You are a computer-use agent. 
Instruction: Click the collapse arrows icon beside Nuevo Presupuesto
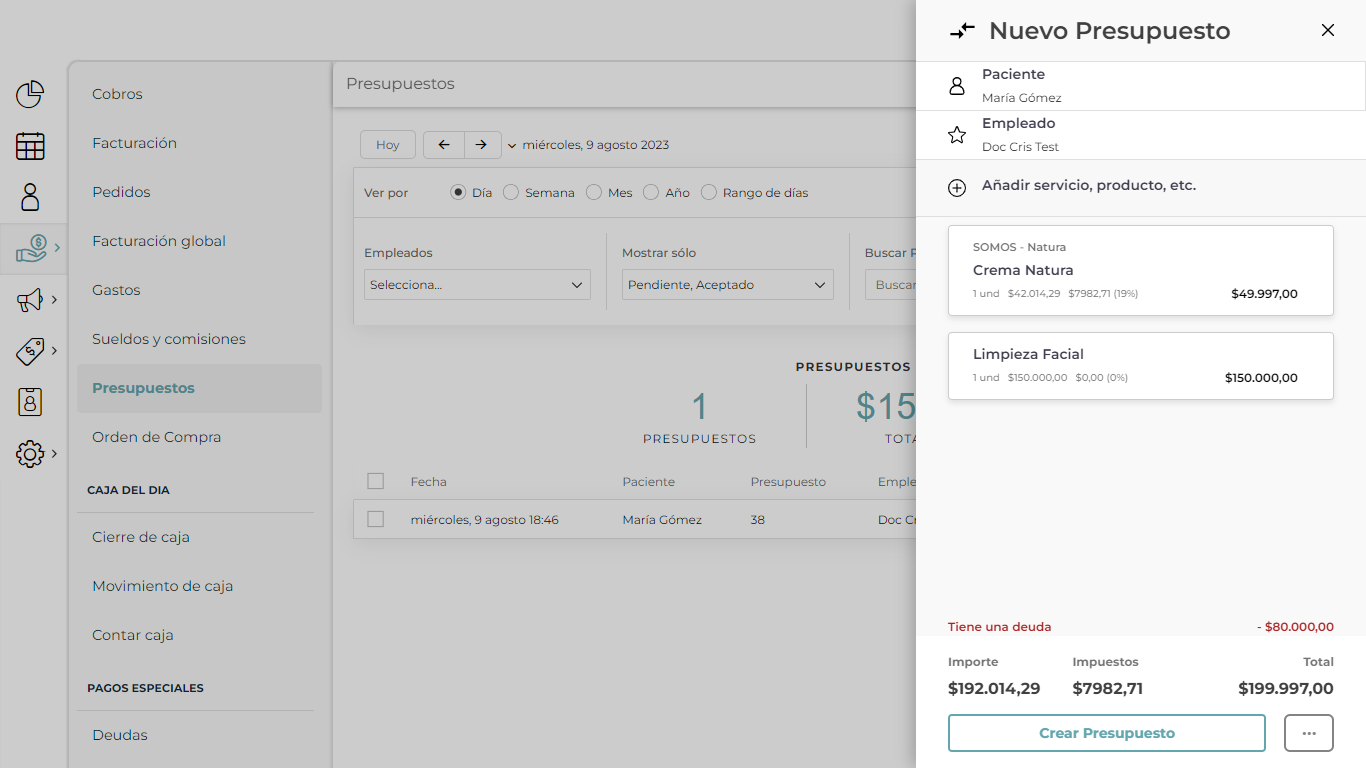point(962,31)
